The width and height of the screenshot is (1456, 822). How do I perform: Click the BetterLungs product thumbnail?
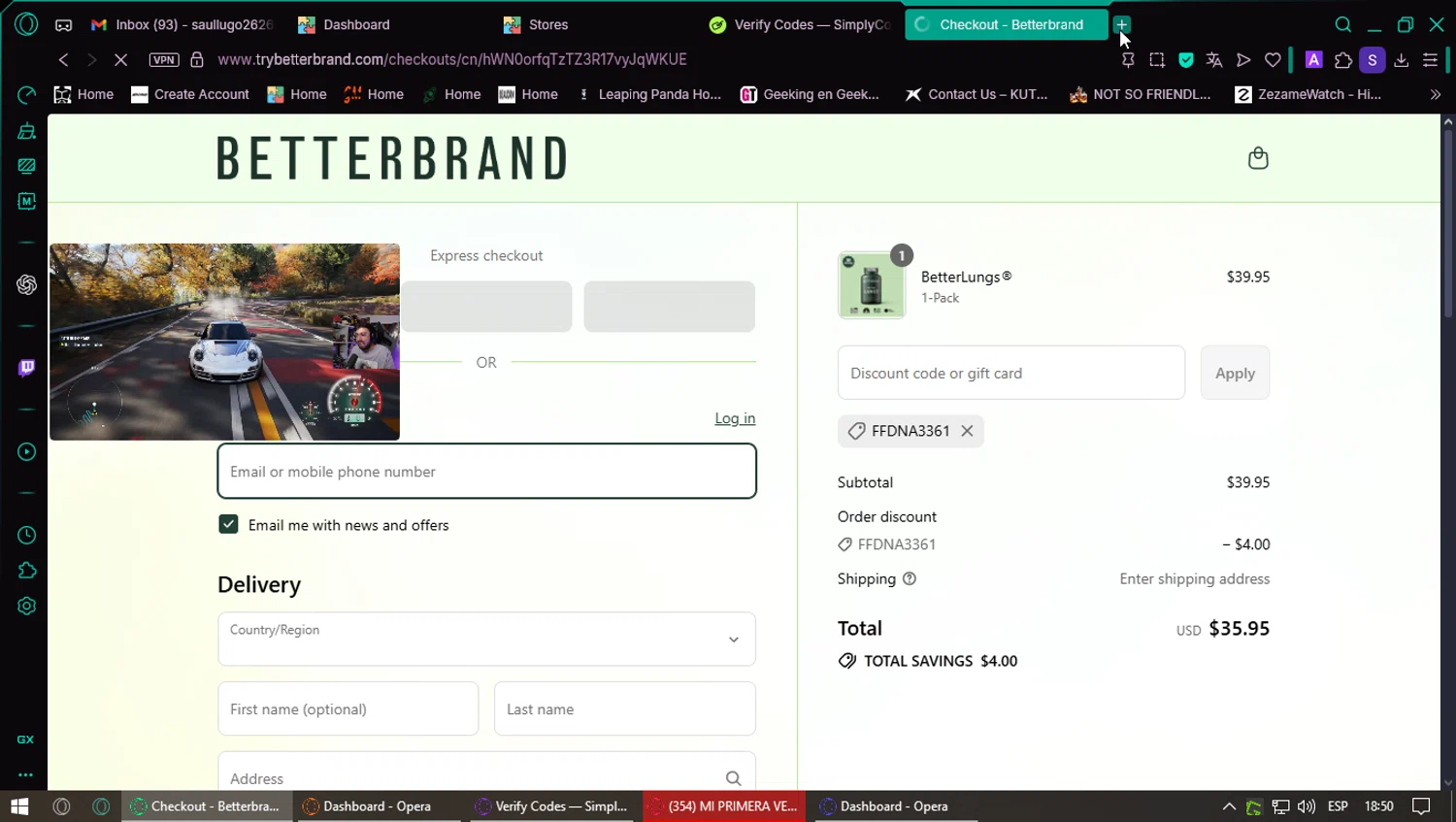point(871,285)
